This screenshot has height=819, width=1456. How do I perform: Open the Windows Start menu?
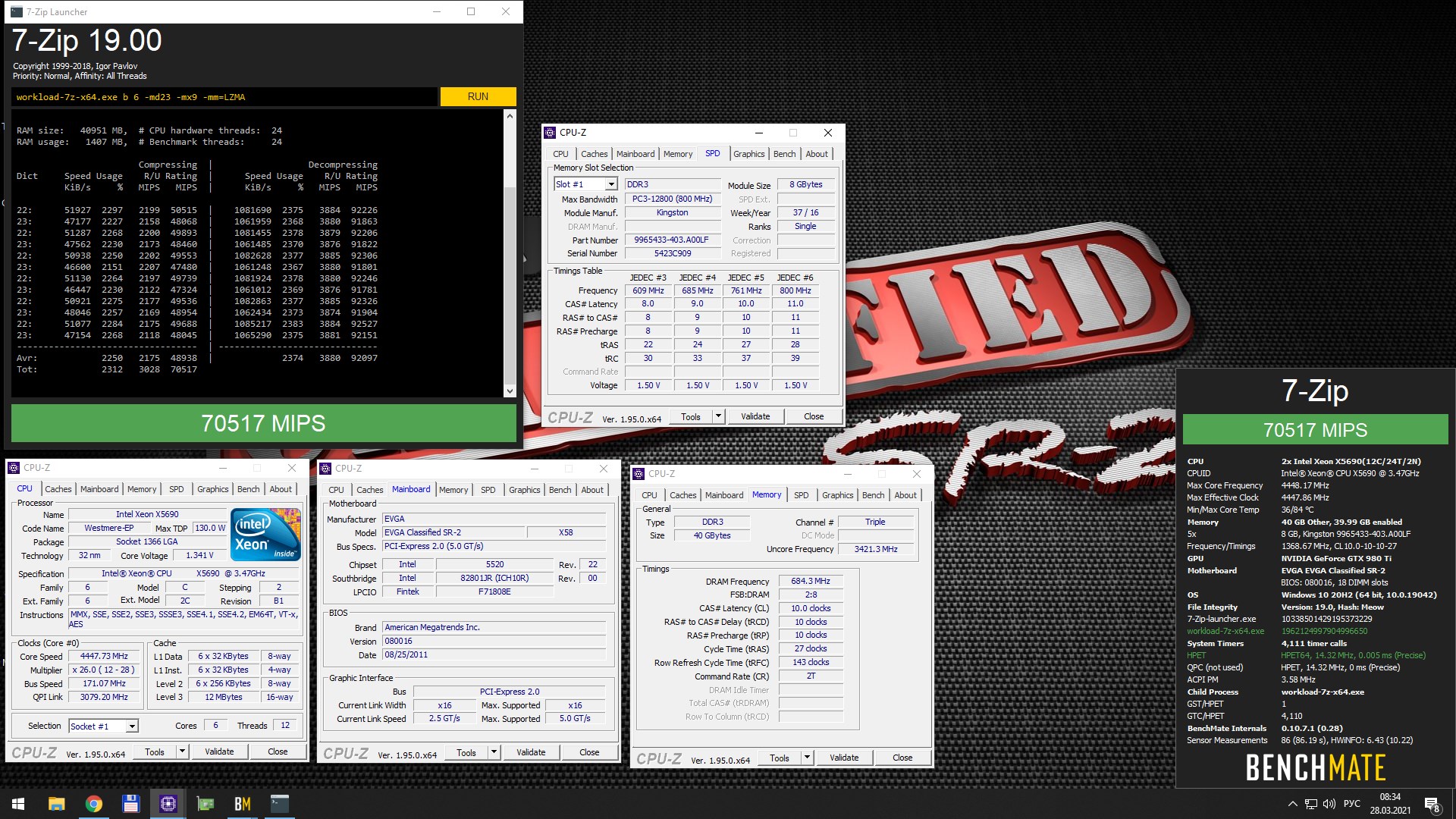[x=18, y=804]
